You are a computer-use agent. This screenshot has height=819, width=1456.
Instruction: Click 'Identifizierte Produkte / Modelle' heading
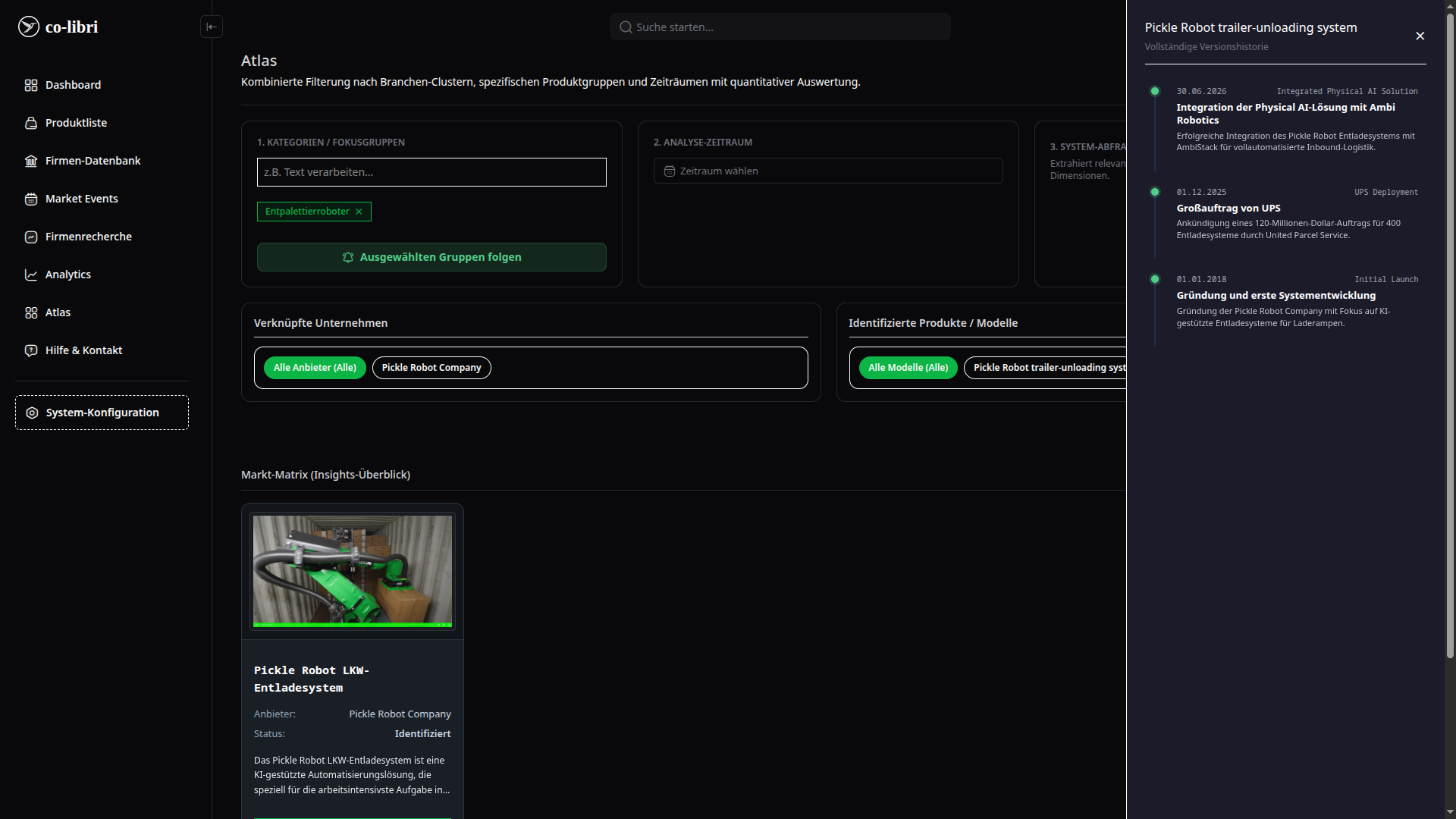pyautogui.click(x=933, y=323)
